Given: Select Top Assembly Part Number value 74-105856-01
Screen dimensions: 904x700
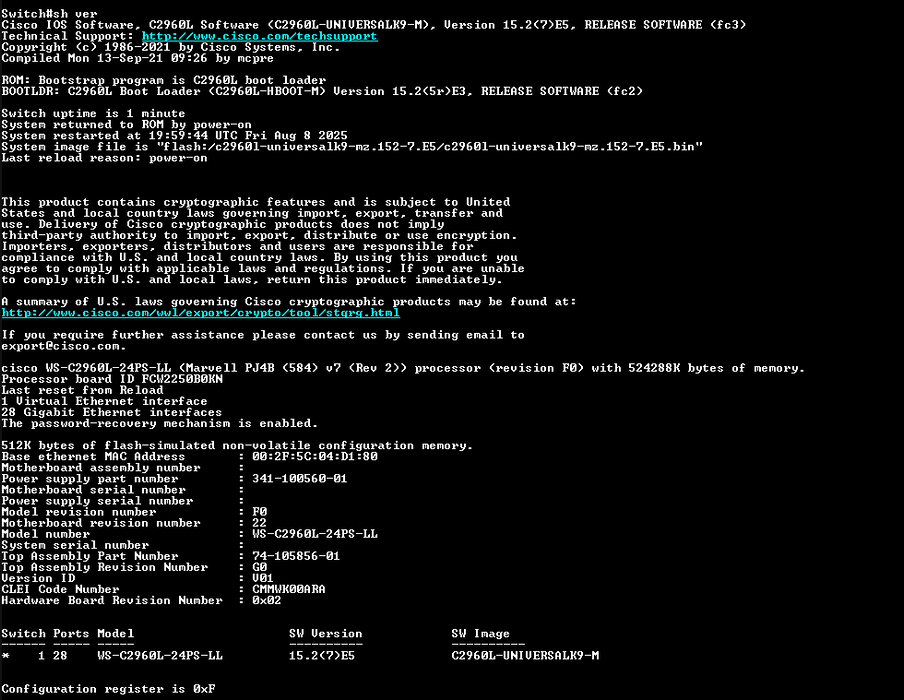Looking at the screenshot, I should point(296,556).
